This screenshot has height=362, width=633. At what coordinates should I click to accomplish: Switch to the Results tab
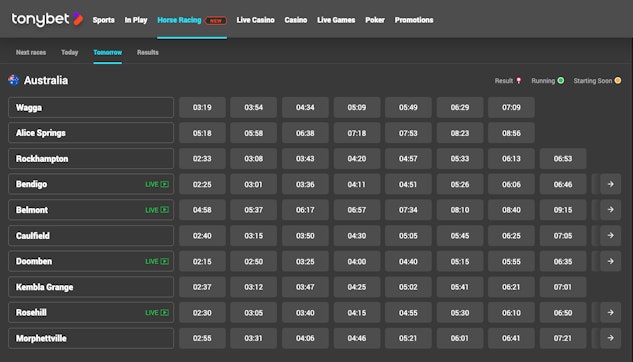click(x=148, y=52)
